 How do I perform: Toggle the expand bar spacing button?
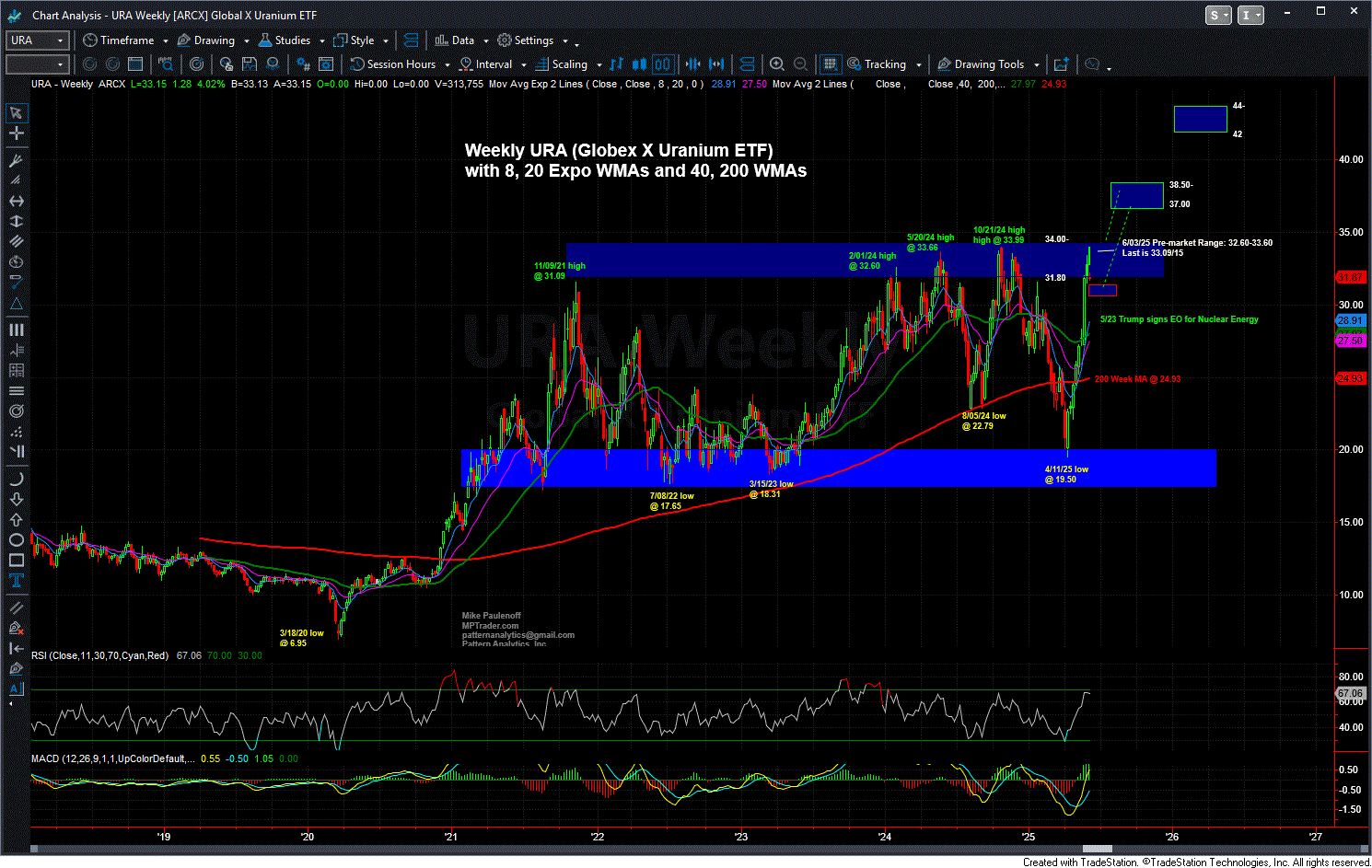click(x=717, y=64)
